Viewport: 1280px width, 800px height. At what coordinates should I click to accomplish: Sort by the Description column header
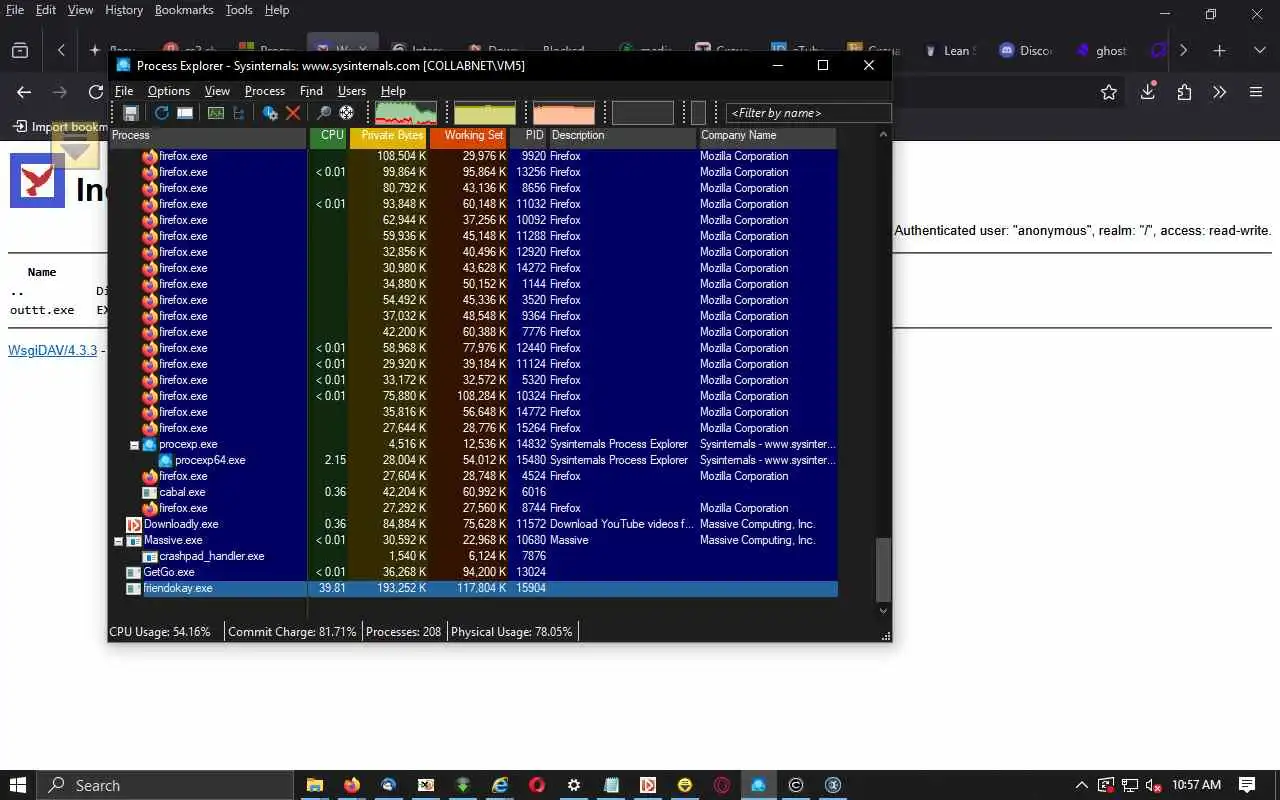[x=622, y=136]
